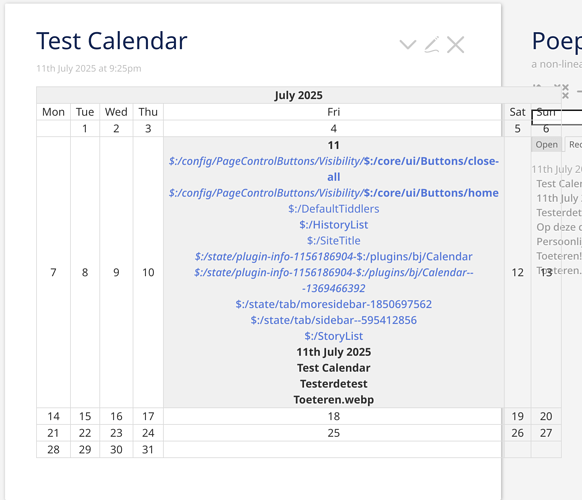582x500 pixels.
Task: Open the bold 11th July 2025 link in calendar
Action: pos(333,352)
